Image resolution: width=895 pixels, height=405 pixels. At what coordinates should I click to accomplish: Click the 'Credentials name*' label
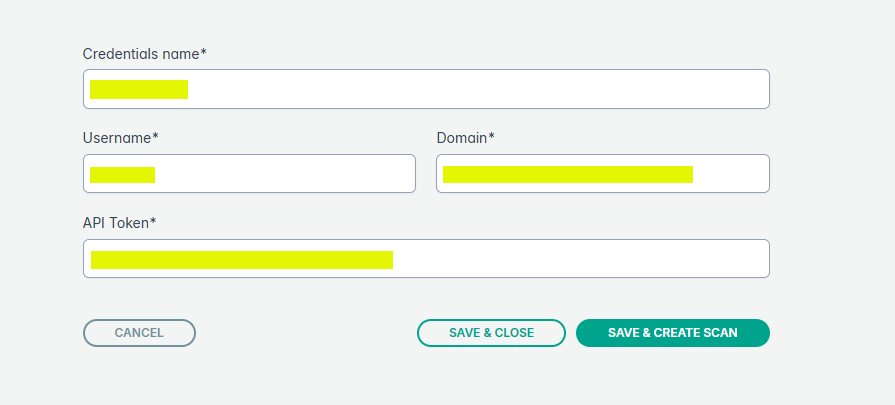coord(143,53)
